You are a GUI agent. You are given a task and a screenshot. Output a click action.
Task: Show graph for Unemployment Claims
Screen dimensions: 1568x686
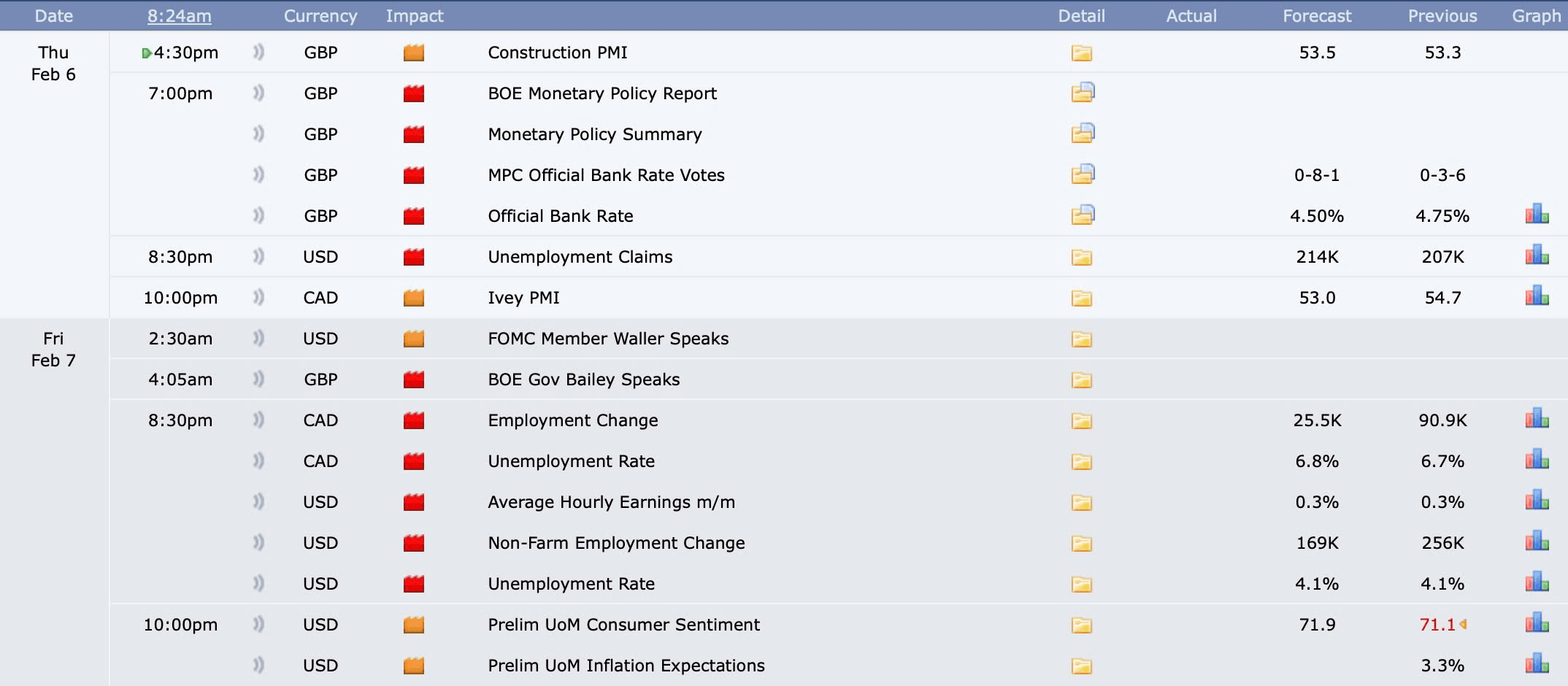point(1537,255)
